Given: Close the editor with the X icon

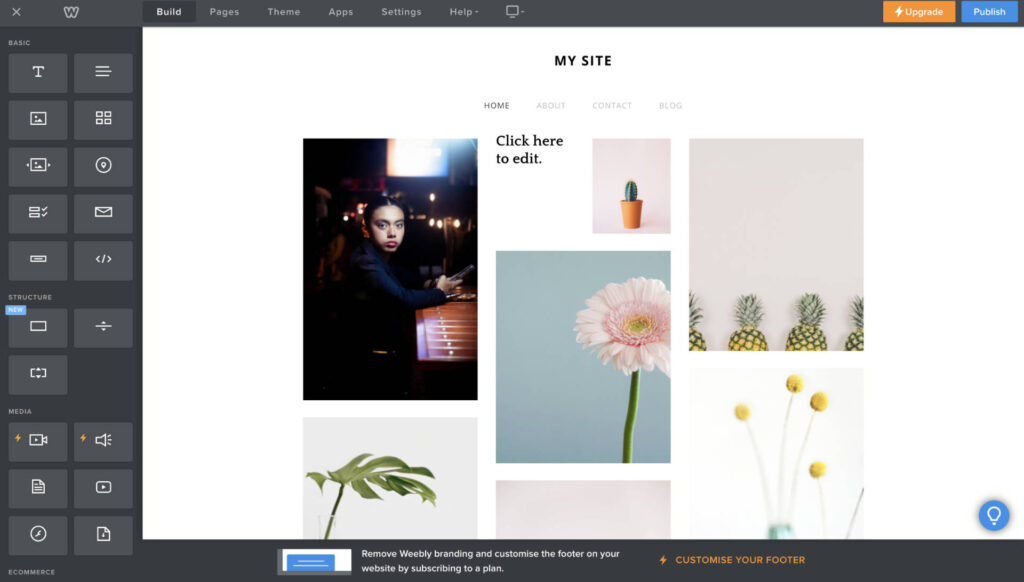Looking at the screenshot, I should click(16, 12).
